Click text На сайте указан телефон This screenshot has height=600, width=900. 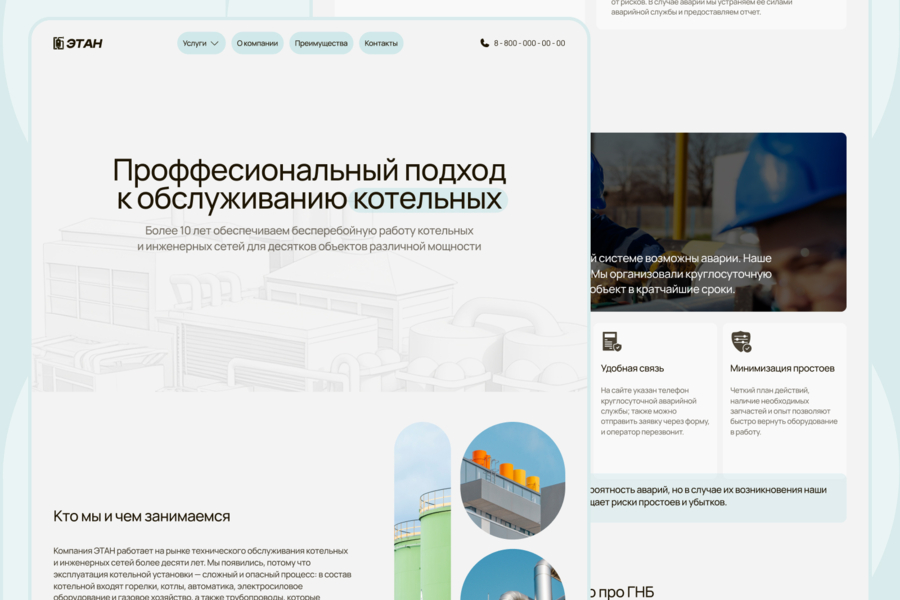[655, 411]
